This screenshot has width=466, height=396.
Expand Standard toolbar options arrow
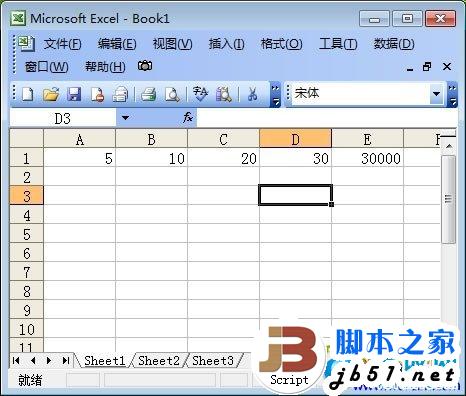click(275, 95)
